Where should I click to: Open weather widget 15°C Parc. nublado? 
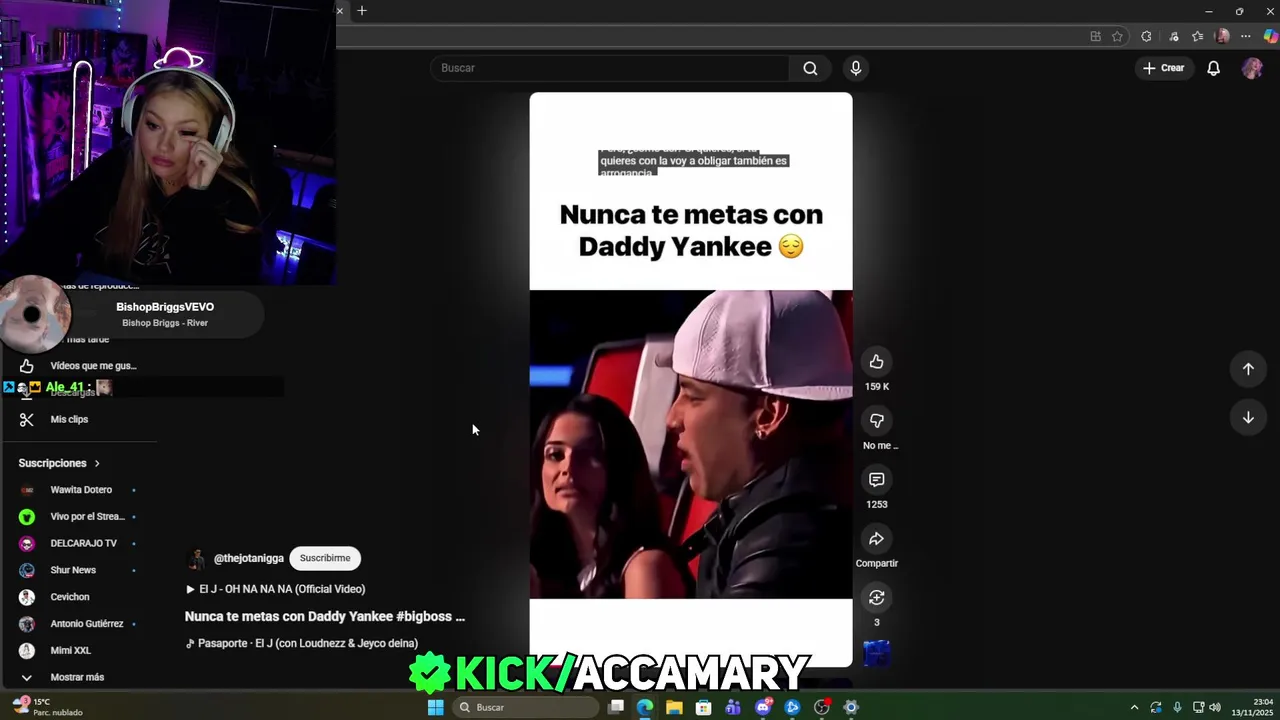coord(48,707)
